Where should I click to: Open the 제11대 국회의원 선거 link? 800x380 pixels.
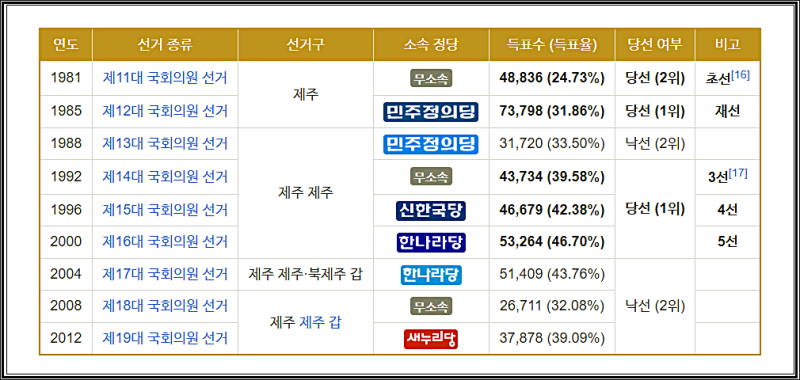point(165,78)
